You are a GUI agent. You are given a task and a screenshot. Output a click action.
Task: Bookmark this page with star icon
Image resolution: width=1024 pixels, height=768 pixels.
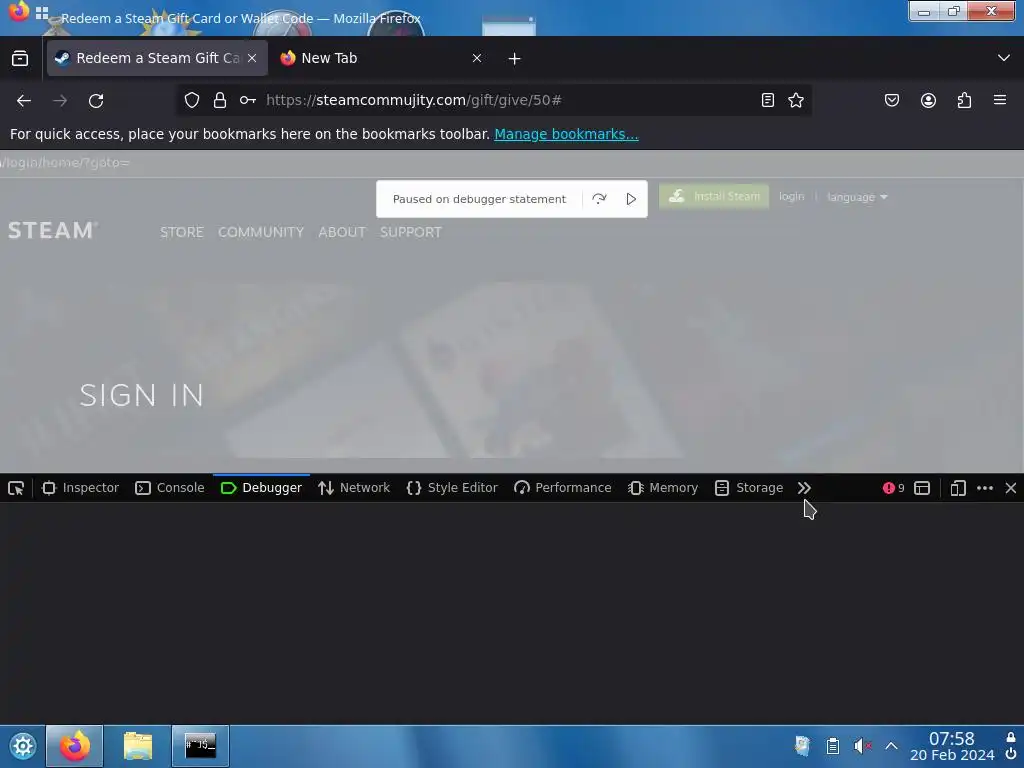click(796, 100)
